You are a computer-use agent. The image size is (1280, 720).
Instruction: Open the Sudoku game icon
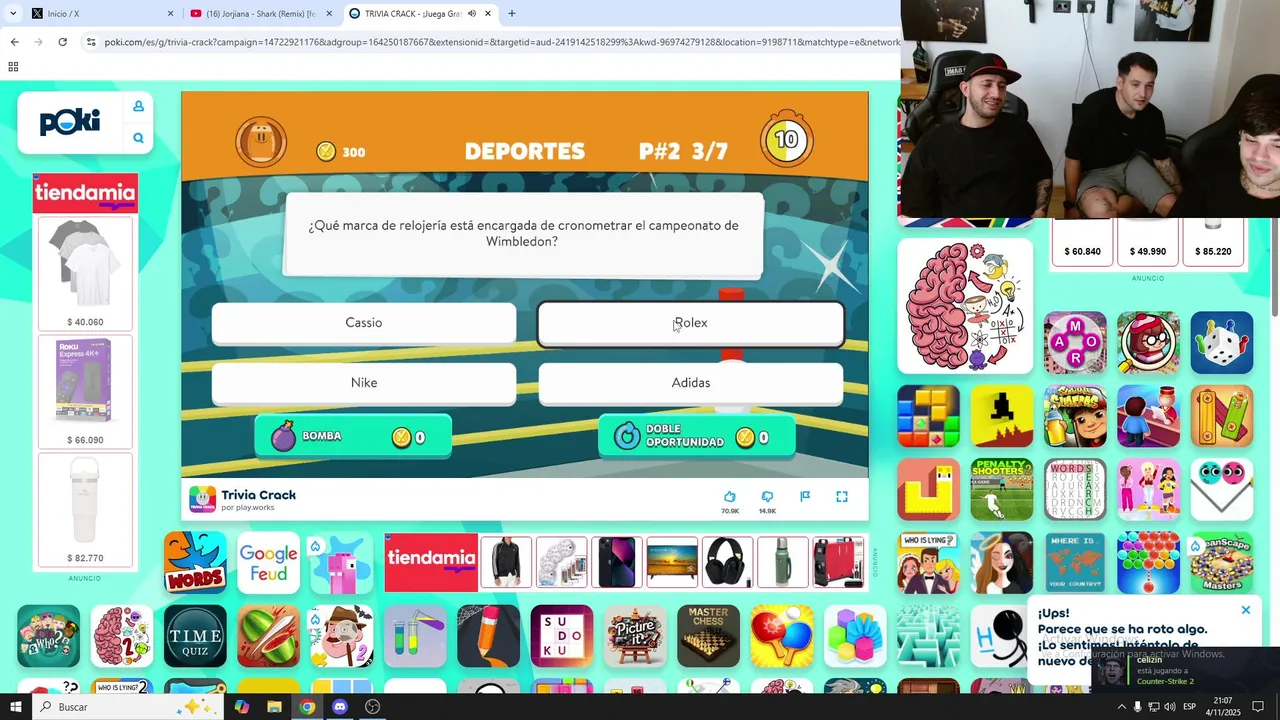pyautogui.click(x=562, y=636)
